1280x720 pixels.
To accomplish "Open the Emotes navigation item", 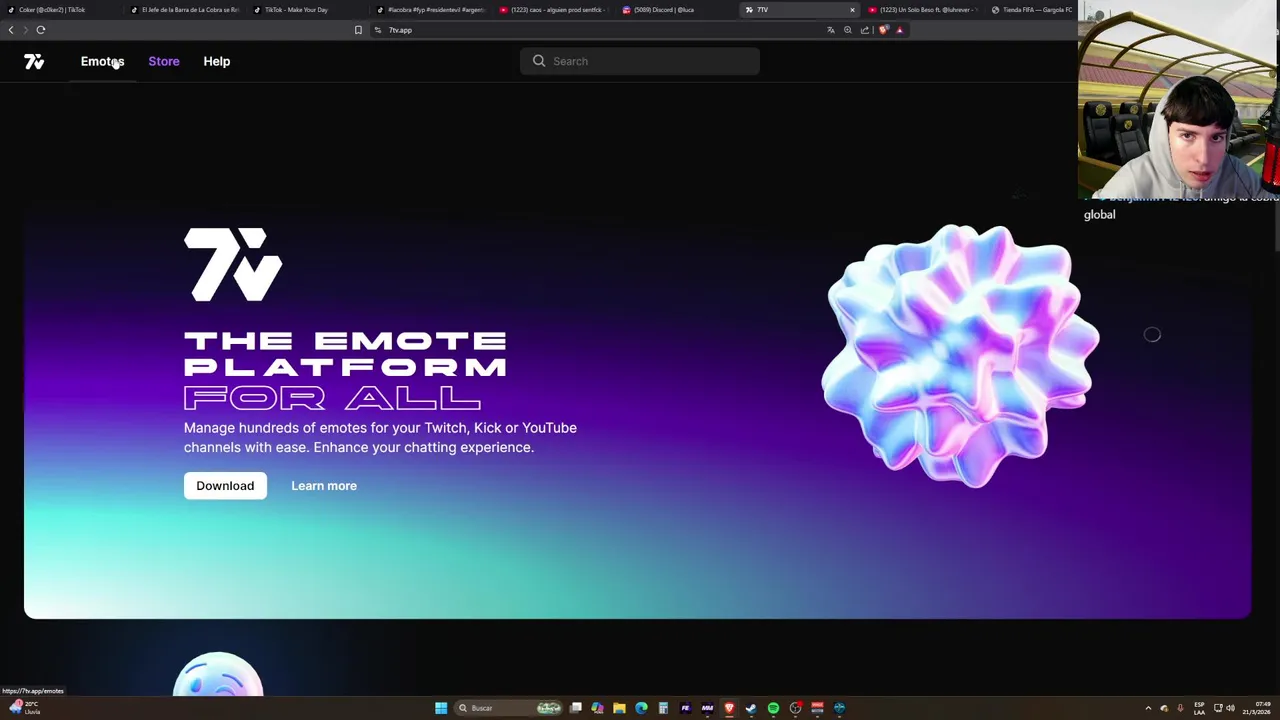I will click(102, 61).
